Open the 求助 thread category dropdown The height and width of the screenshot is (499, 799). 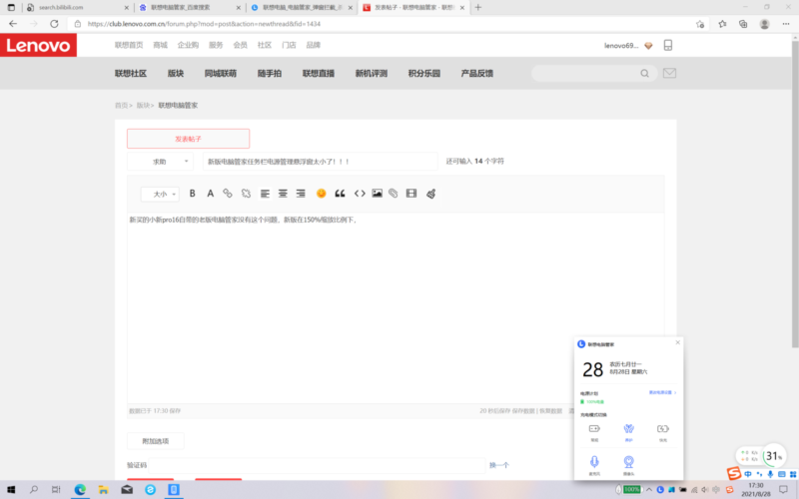click(x=160, y=161)
